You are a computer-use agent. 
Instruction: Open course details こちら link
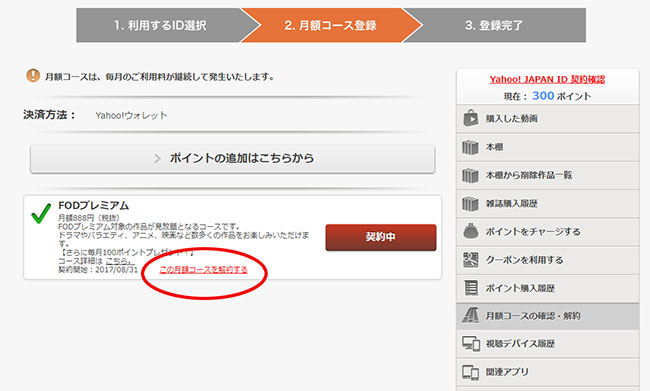click(119, 261)
